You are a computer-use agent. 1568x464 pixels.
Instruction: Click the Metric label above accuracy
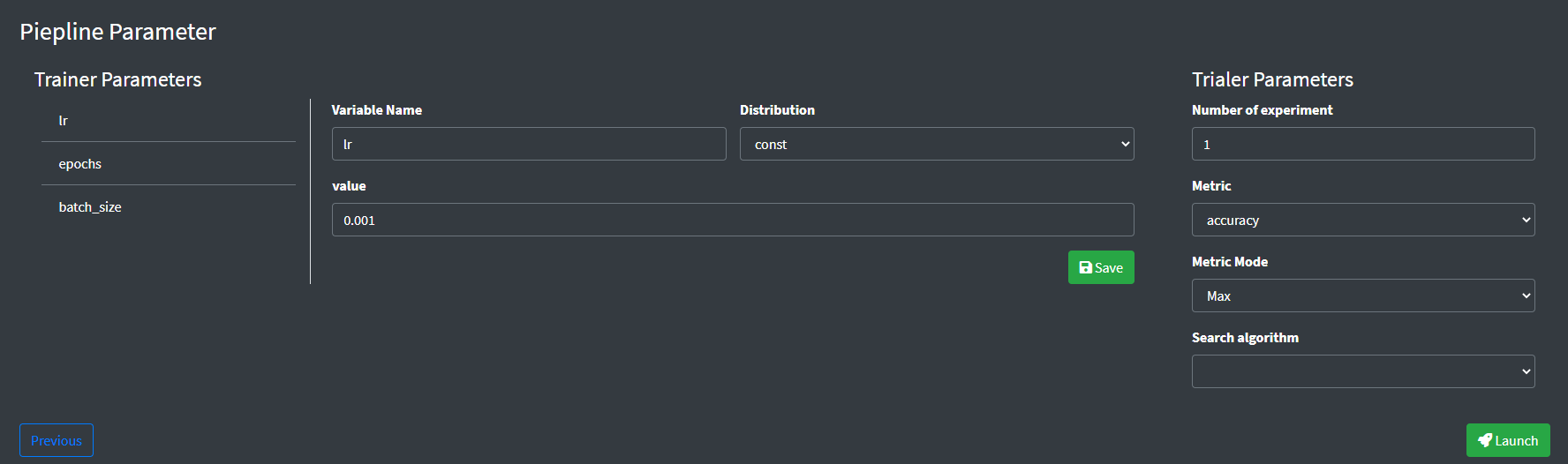pyautogui.click(x=1211, y=186)
